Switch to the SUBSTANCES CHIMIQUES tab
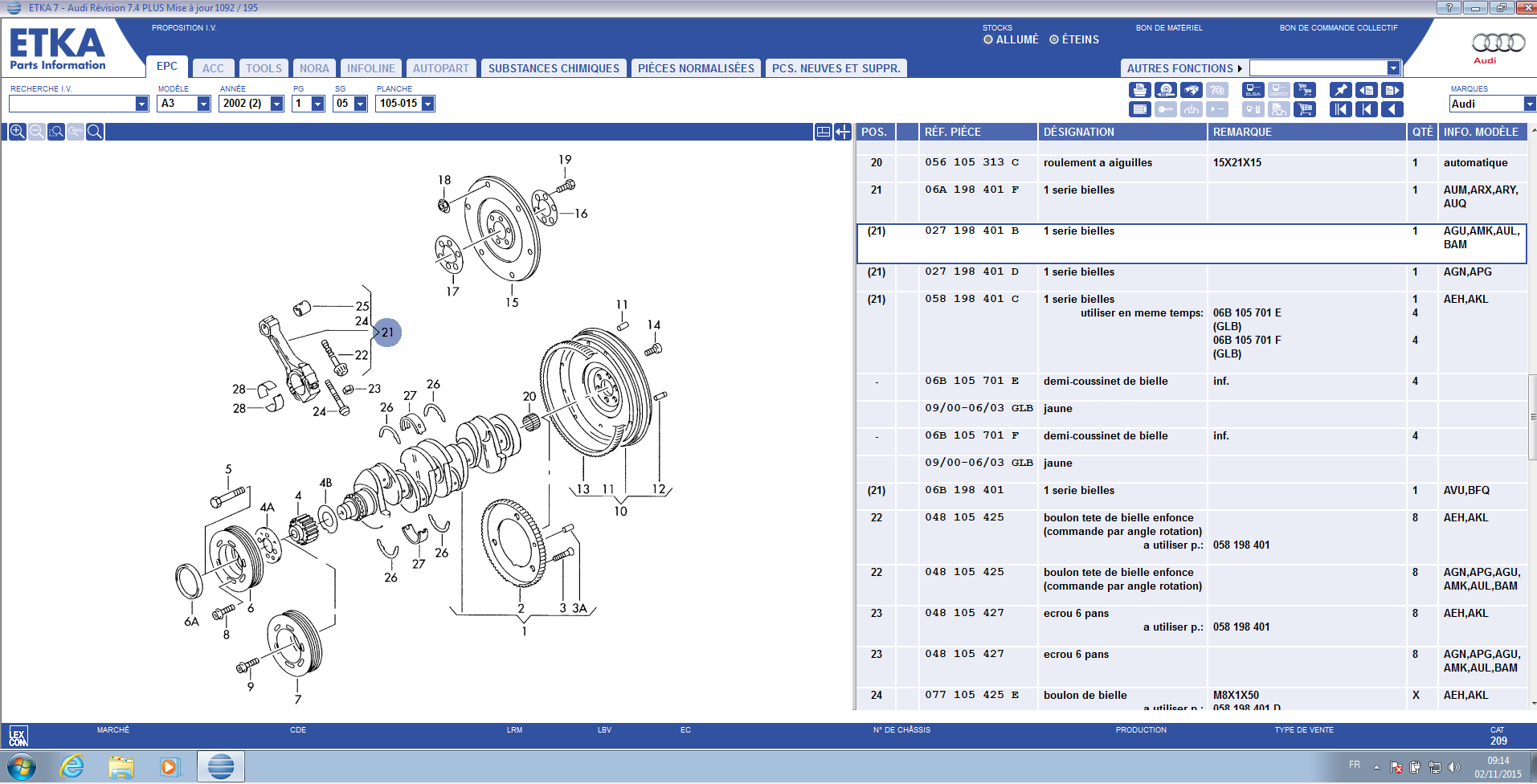Viewport: 1537px width, 784px height. click(x=554, y=68)
